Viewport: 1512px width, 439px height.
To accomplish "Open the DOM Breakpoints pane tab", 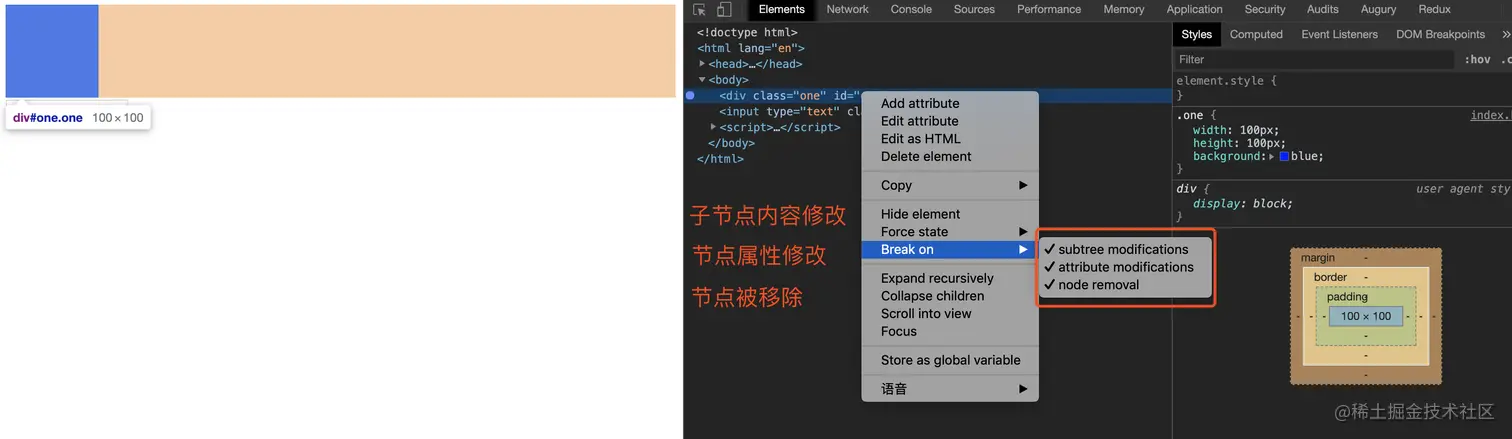I will click(1440, 34).
